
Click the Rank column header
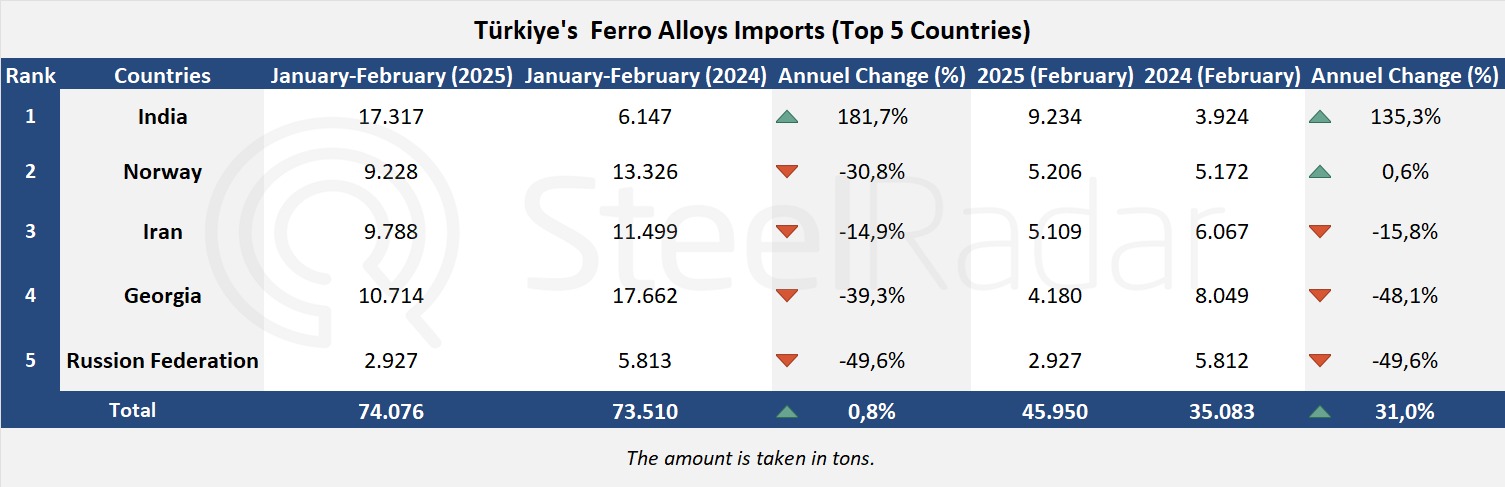click(30, 75)
